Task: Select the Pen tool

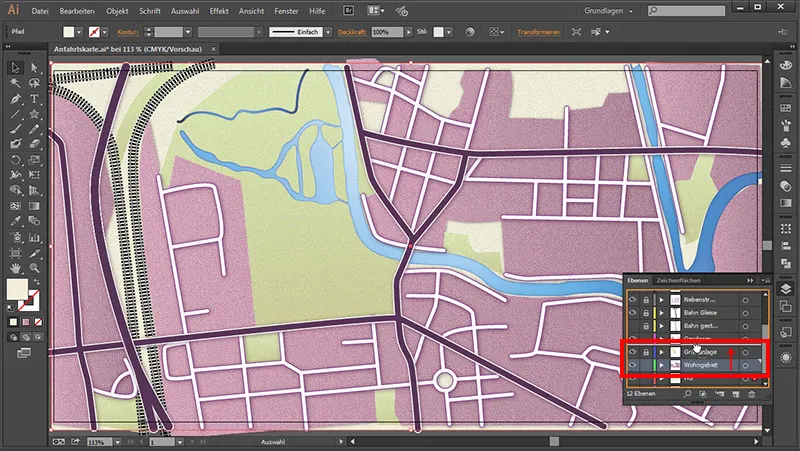Action: click(15, 98)
